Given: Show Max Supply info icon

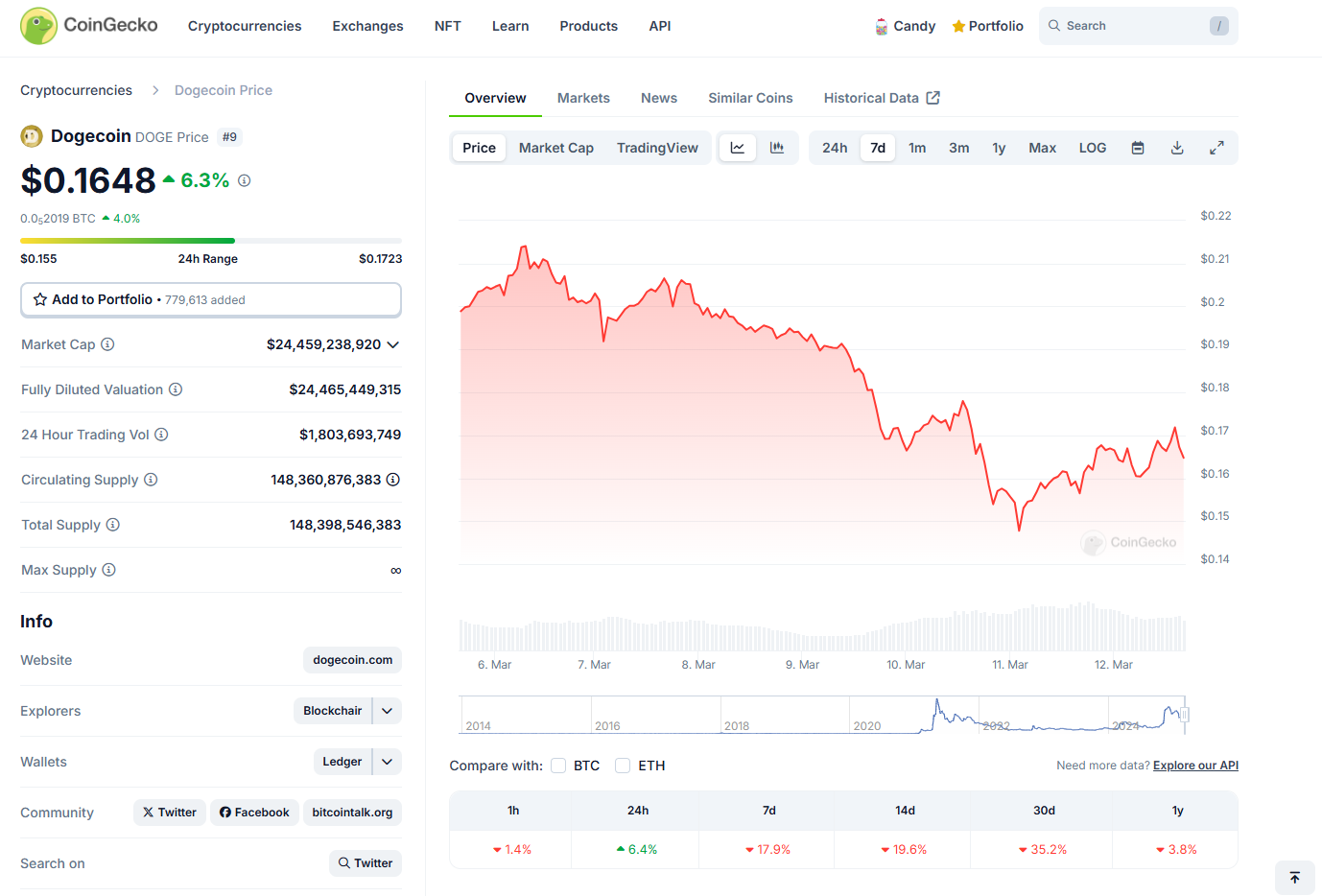Looking at the screenshot, I should 109,570.
